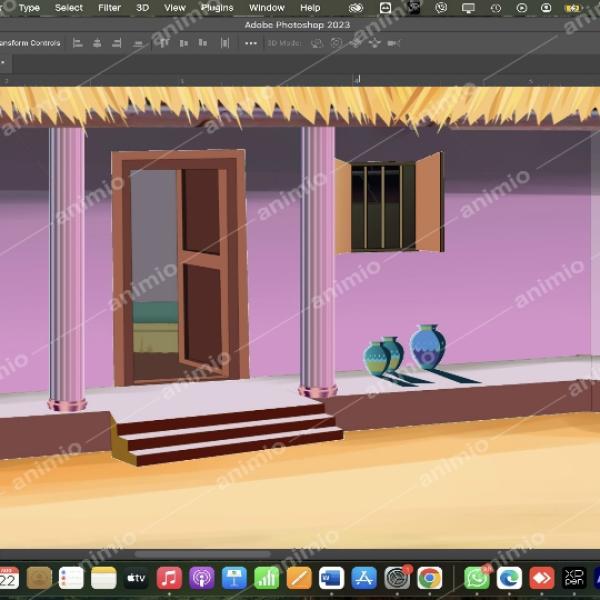Click the 3D slide mode icon
This screenshot has height=600, width=600.
pos(374,43)
